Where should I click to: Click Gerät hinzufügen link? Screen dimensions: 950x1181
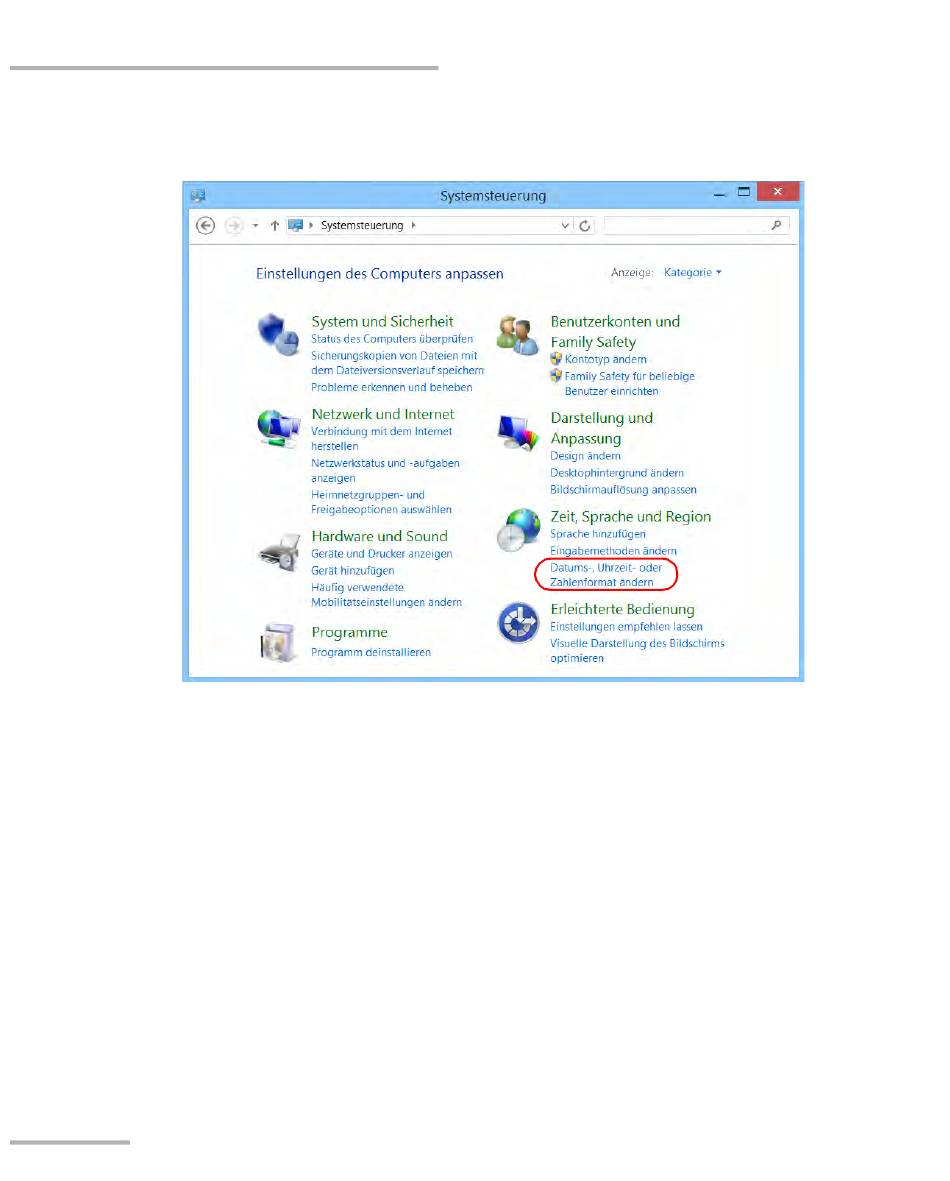click(353, 571)
